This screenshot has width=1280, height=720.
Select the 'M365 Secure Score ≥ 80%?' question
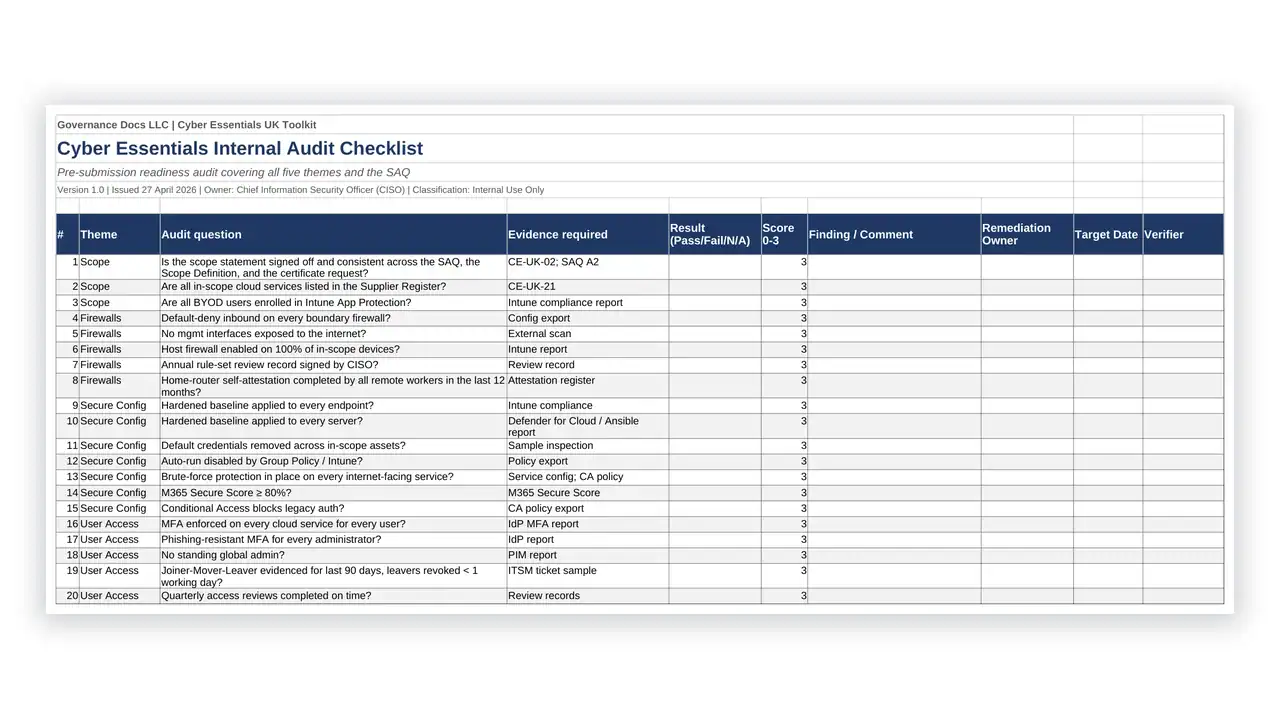tap(333, 493)
